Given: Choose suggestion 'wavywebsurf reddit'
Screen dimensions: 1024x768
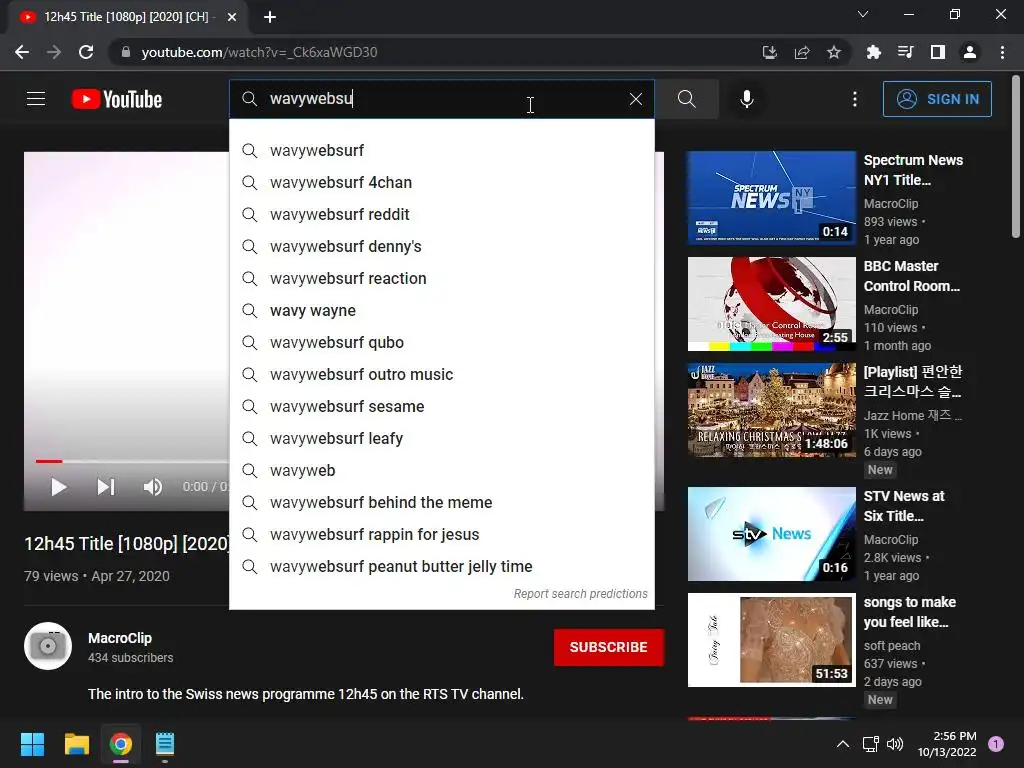Looking at the screenshot, I should 441,215.
